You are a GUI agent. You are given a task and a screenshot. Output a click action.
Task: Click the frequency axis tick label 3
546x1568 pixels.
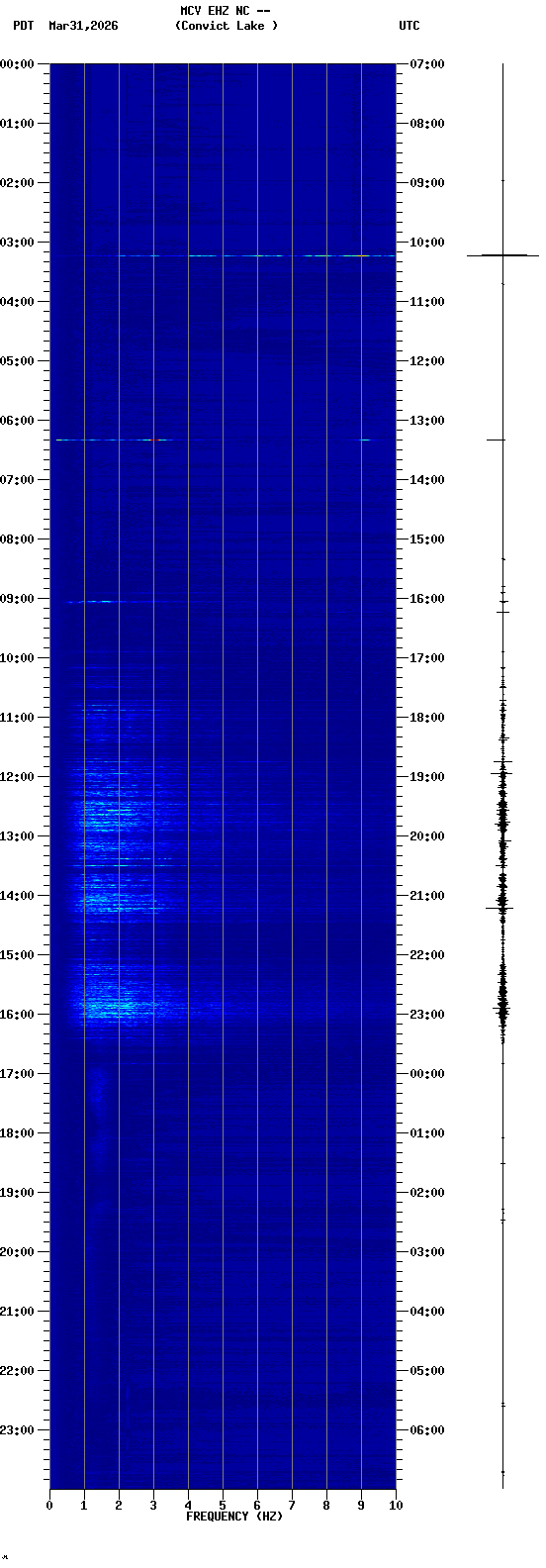click(x=153, y=1506)
